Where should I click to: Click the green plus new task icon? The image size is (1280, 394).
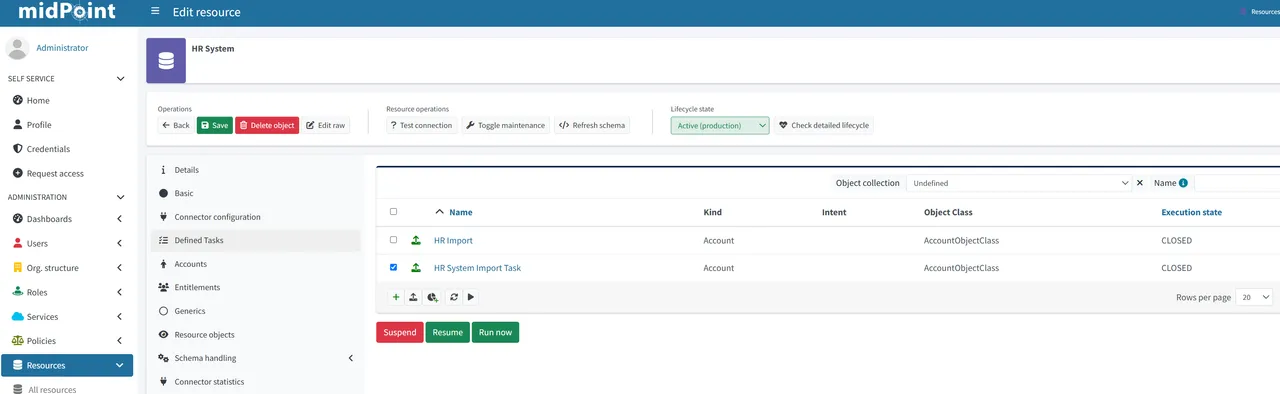pyautogui.click(x=396, y=297)
